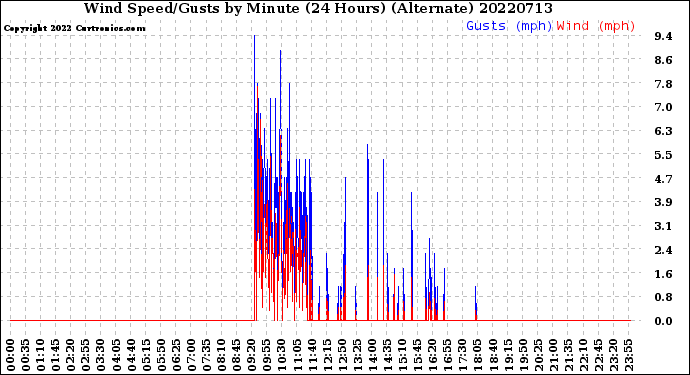Screen dimensions: 690x375
Task: Click the 00:35 time axis label
Action: 26,355
